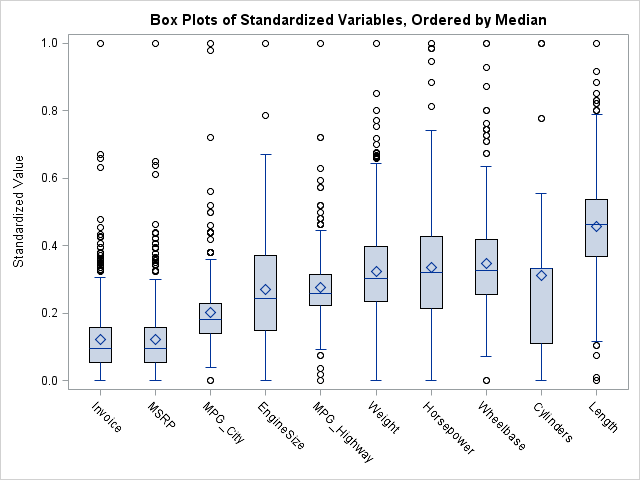Select the Cylinders mean diamond marker
This screenshot has height=480, width=640.
click(541, 275)
